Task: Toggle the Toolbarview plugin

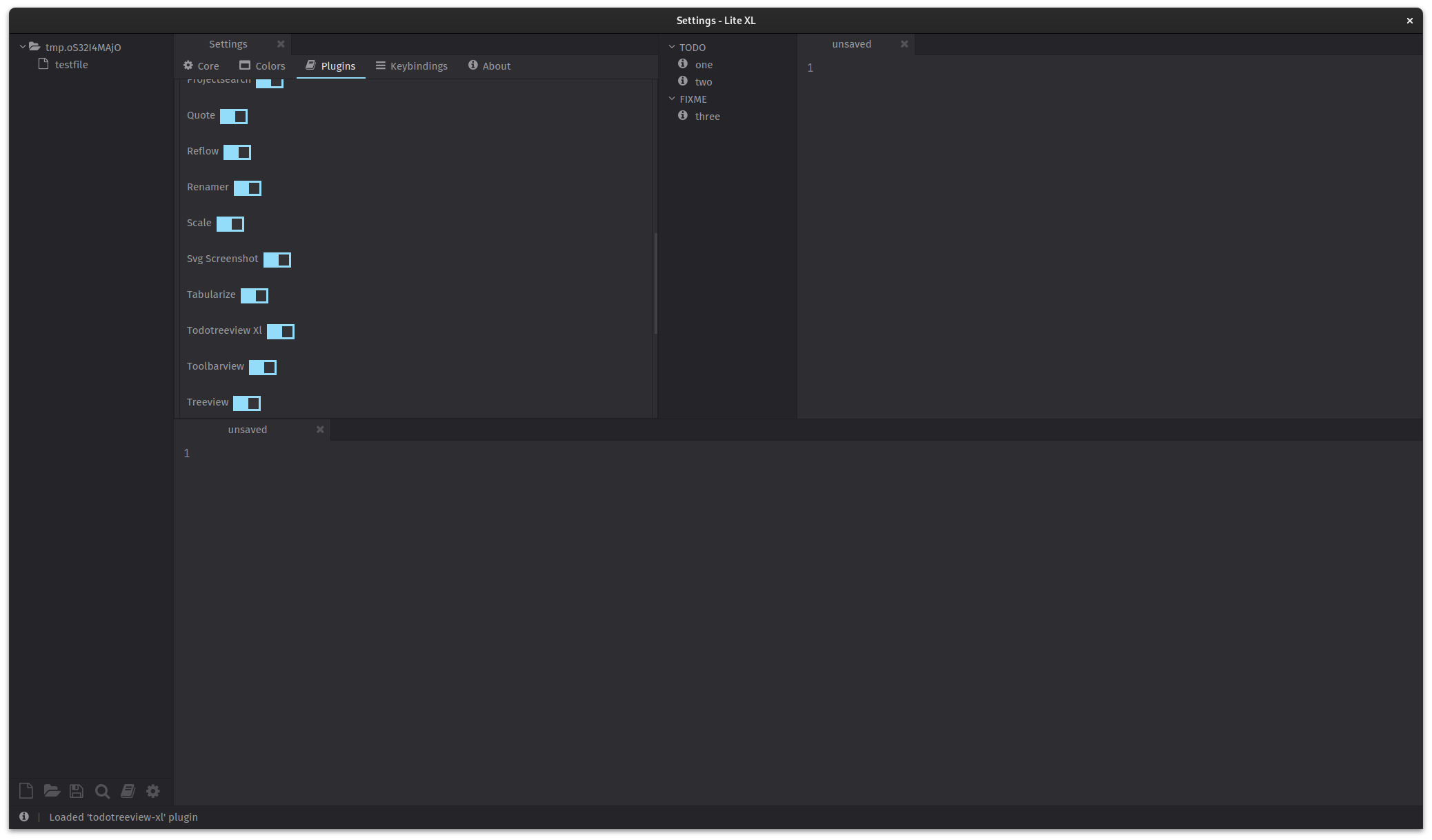Action: (x=263, y=367)
